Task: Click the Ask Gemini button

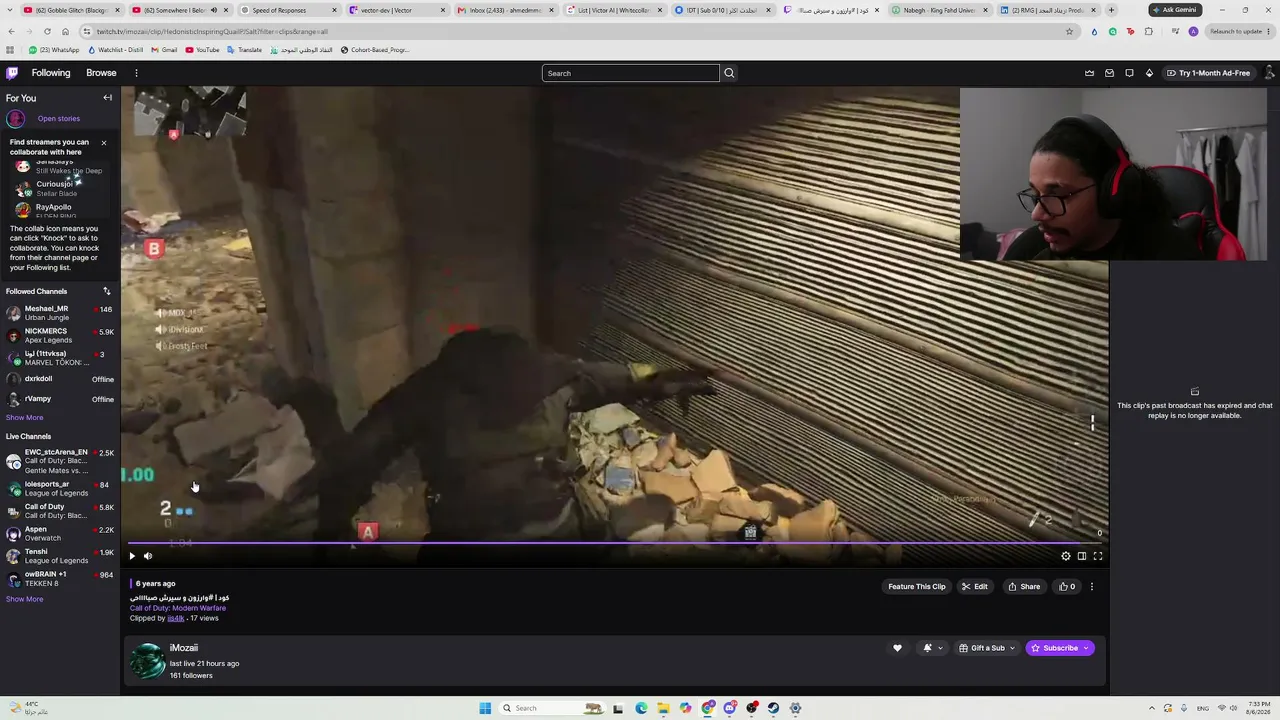Action: click(1174, 10)
